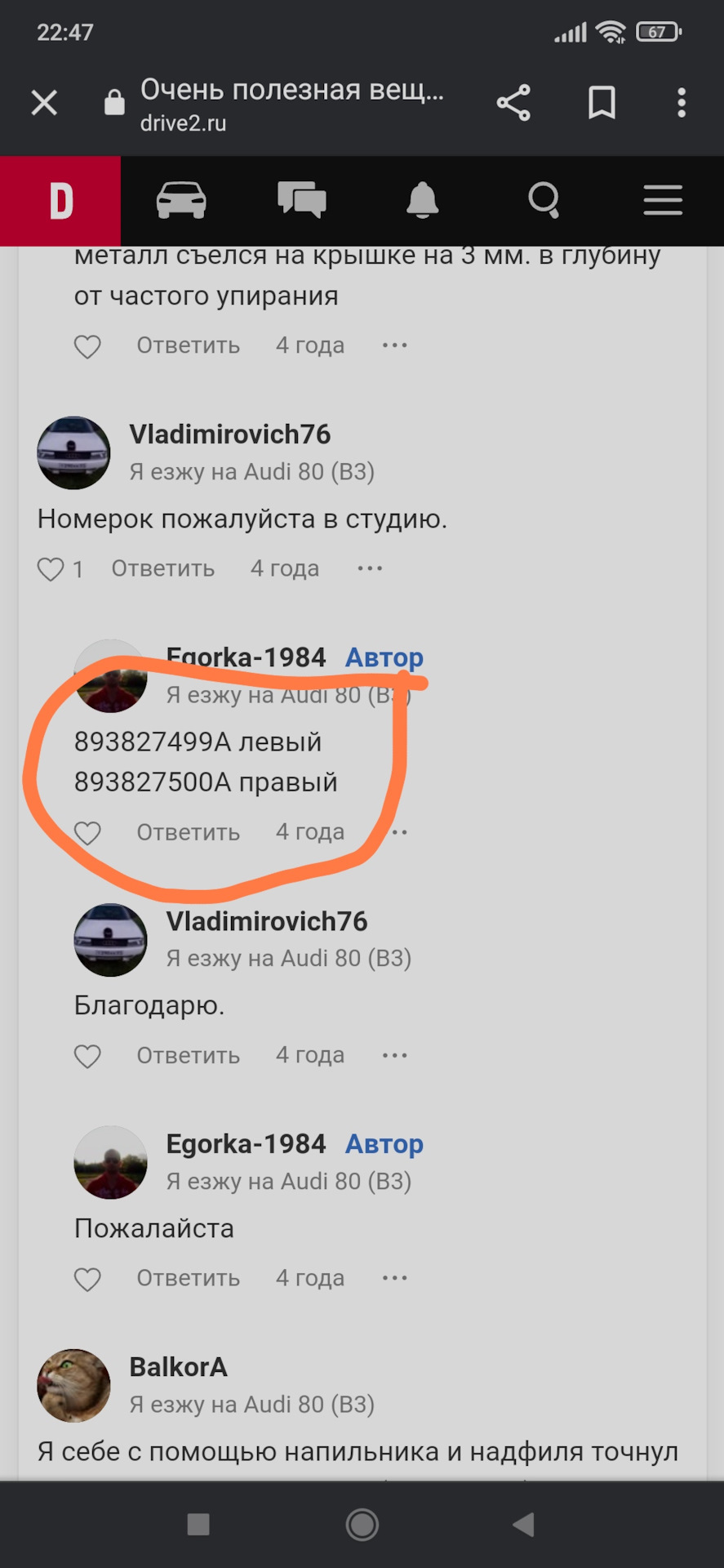
Task: Open the DRIVE2 home logo
Action: (60, 201)
